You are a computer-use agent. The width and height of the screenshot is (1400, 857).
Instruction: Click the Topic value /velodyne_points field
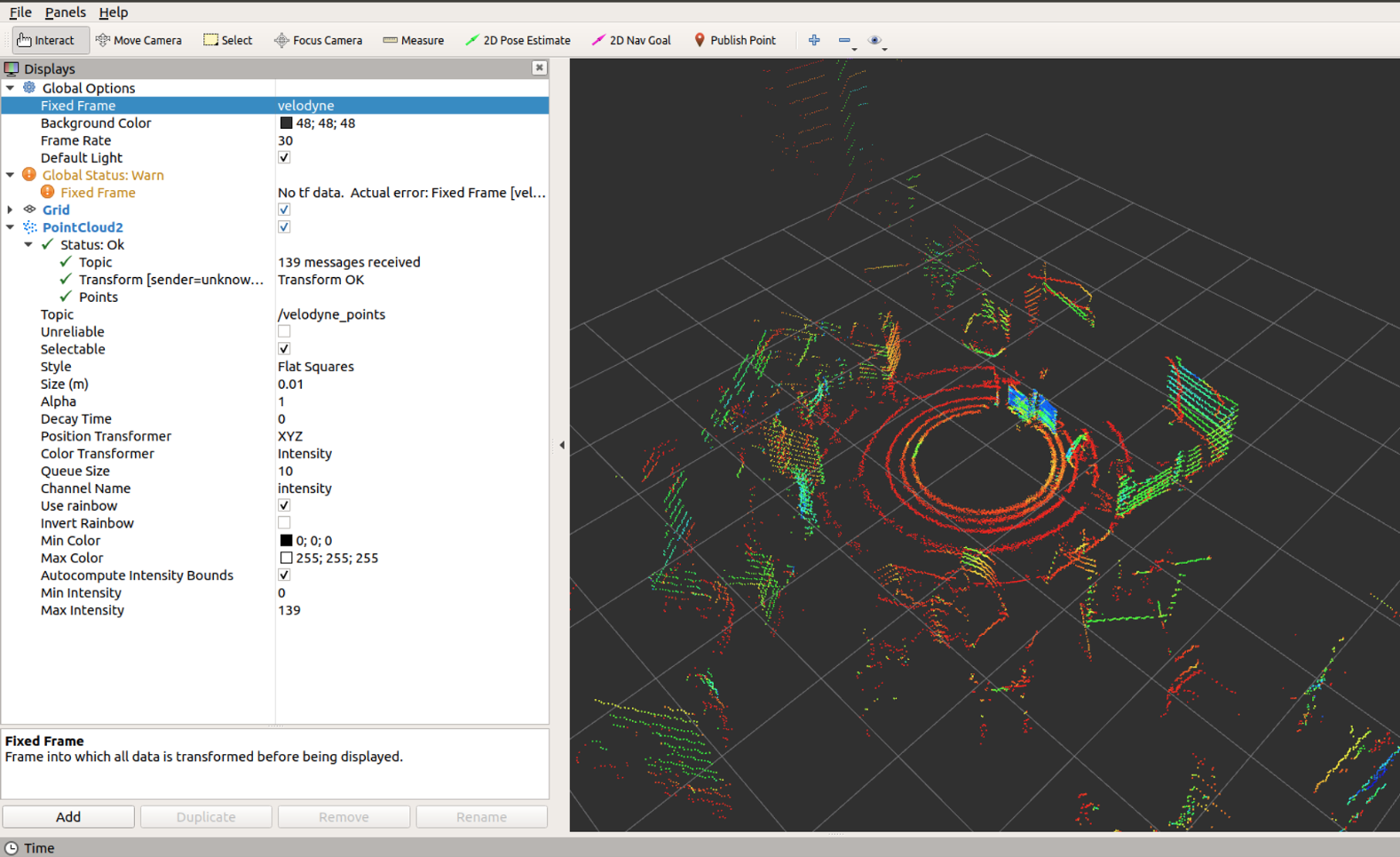(331, 314)
